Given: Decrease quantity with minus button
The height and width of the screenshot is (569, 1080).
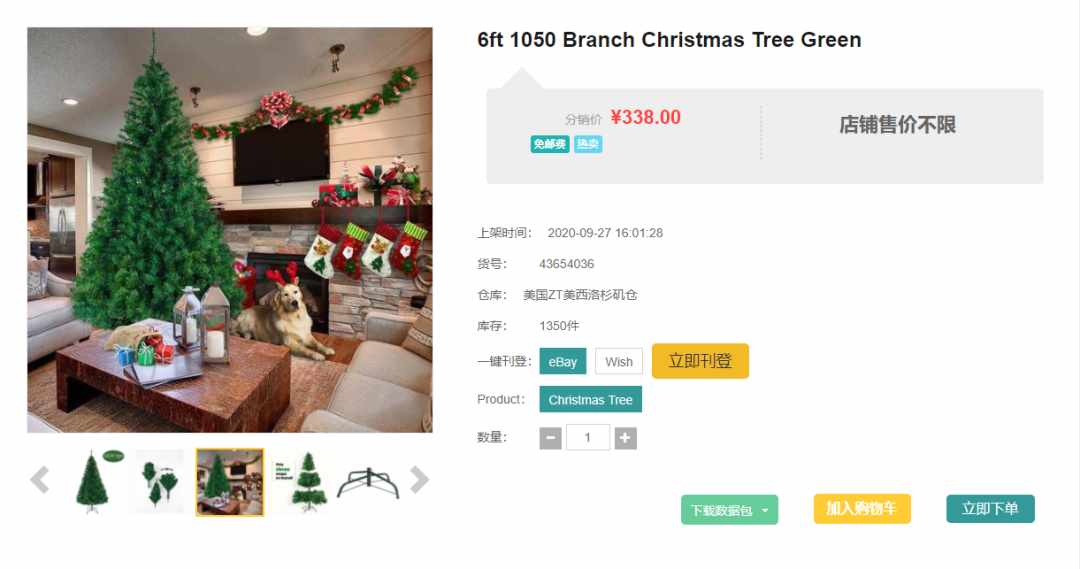Looking at the screenshot, I should point(550,437).
